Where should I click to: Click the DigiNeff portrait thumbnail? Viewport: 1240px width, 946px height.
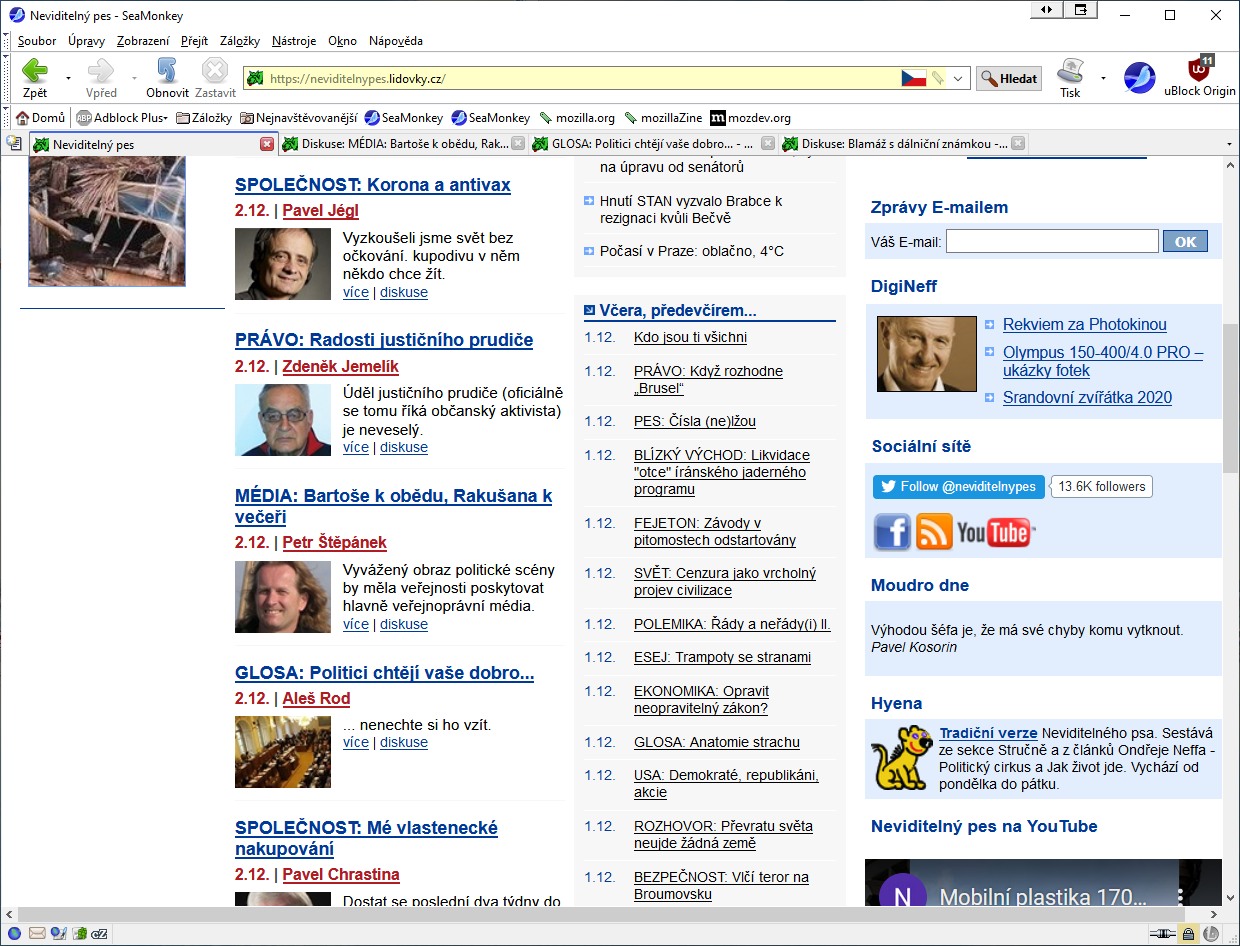click(926, 354)
